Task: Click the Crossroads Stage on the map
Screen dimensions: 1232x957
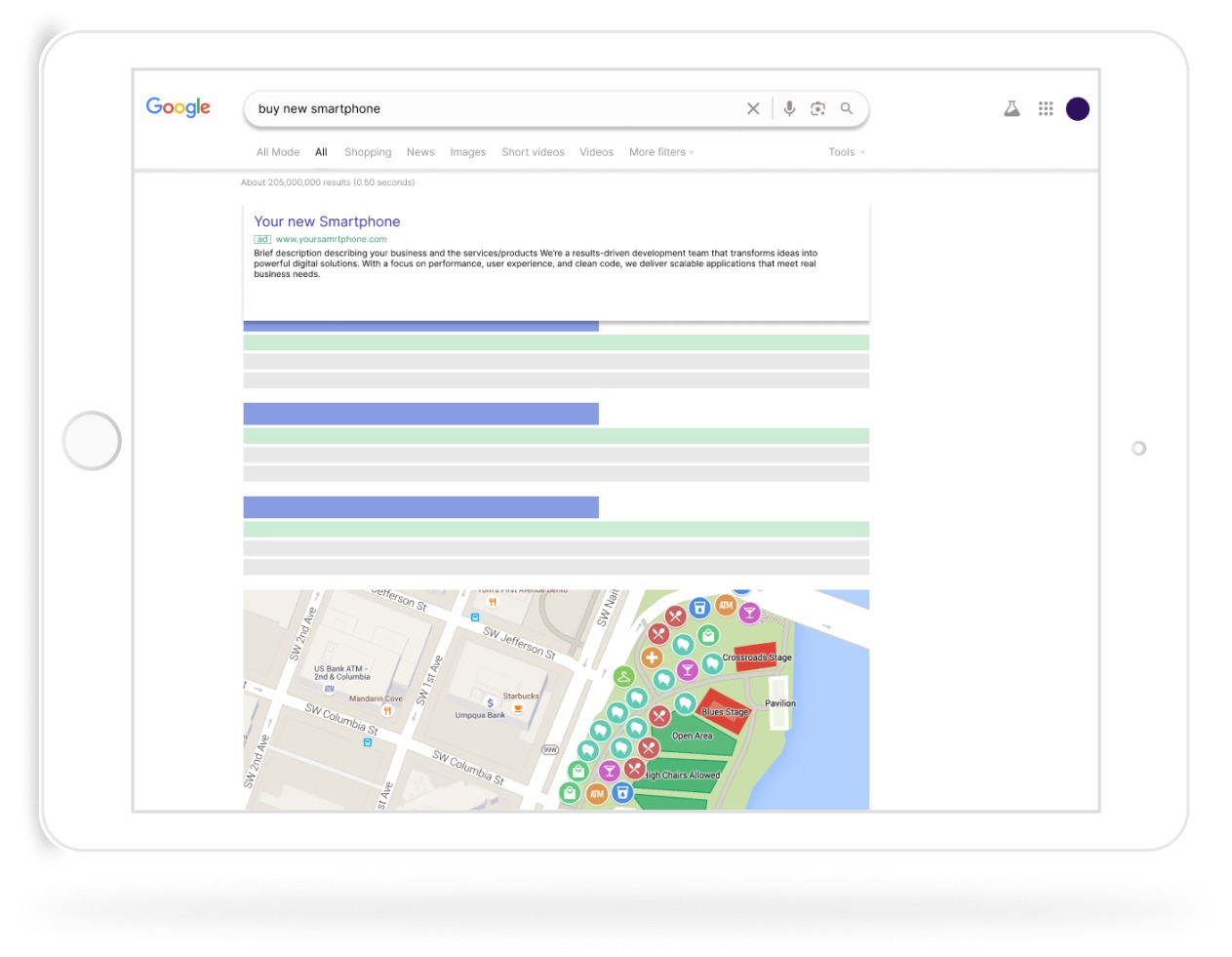Action: [x=756, y=657]
